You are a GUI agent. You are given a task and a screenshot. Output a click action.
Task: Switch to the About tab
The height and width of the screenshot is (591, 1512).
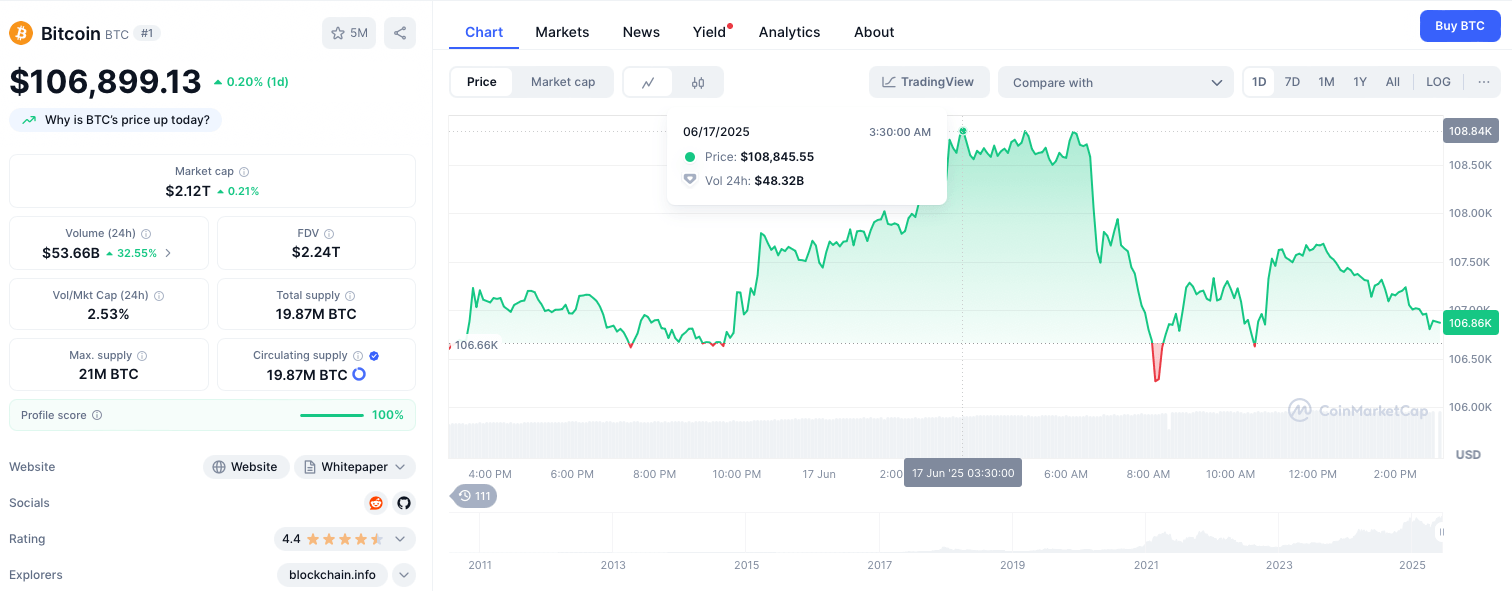tap(874, 32)
